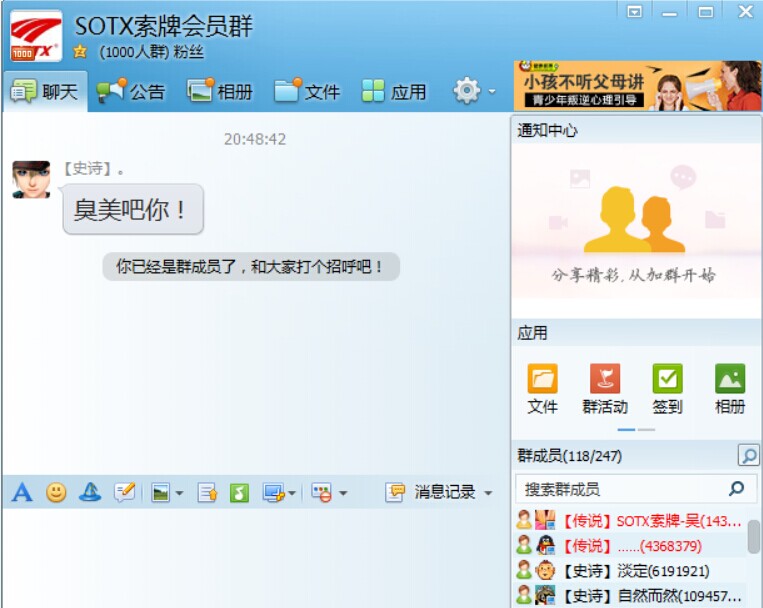This screenshot has width=763, height=608.
Task: Click the chat message input area
Action: (x=255, y=558)
